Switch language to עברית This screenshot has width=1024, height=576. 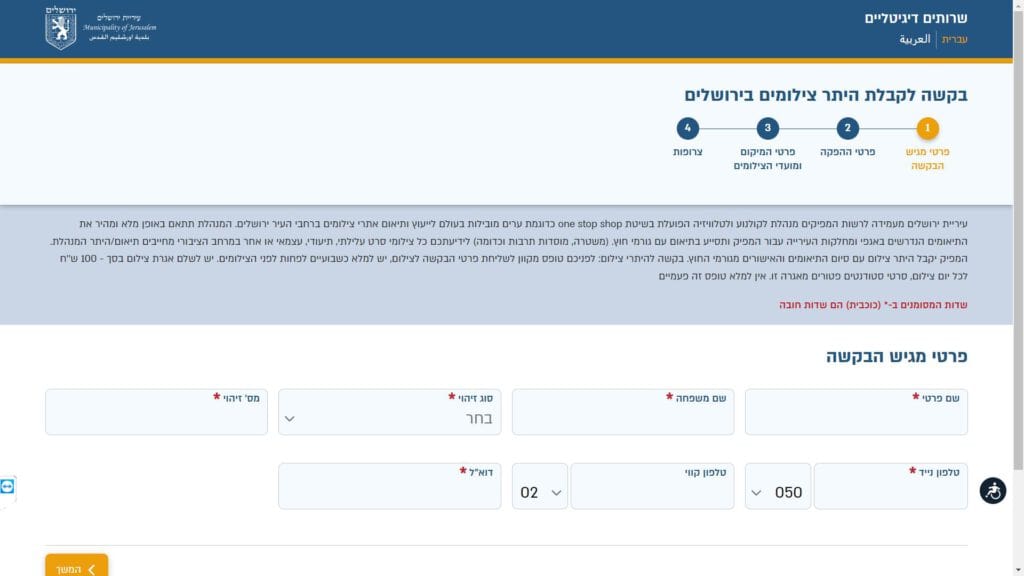[955, 40]
